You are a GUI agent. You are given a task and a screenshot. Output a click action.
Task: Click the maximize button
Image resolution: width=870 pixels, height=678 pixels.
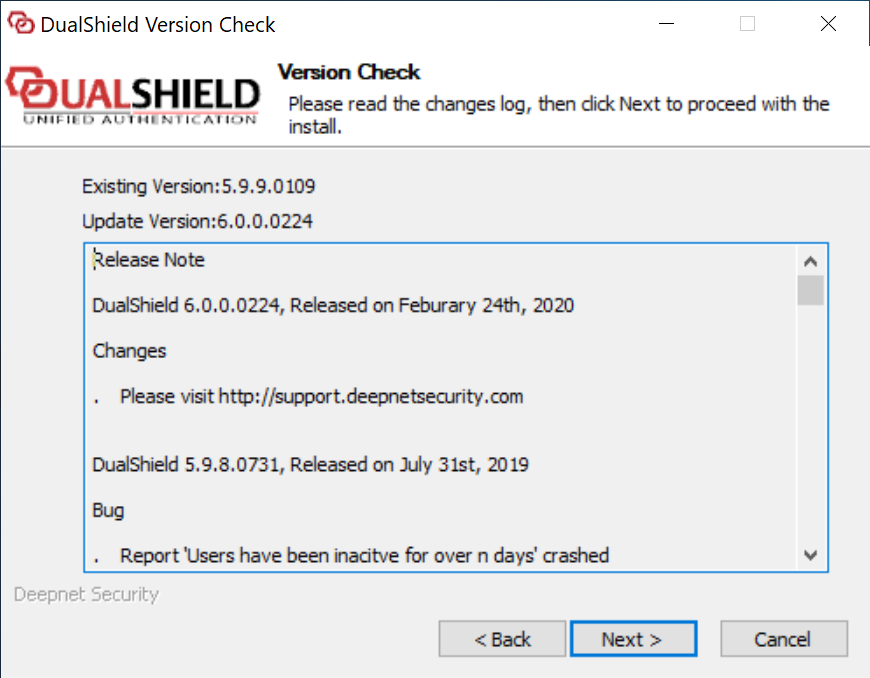(747, 22)
